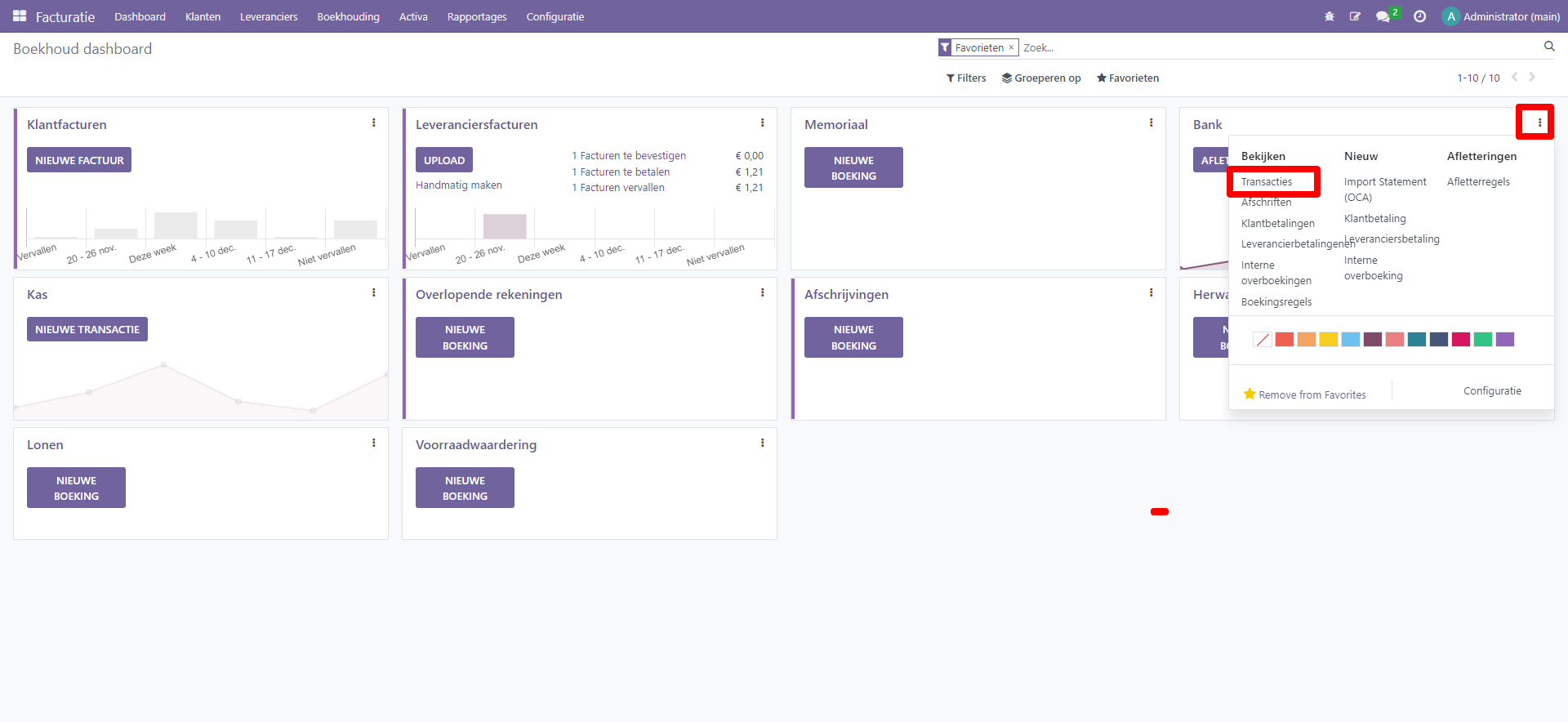Open the apps grid menu icon
Image resolution: width=1568 pixels, height=722 pixels.
pyautogui.click(x=20, y=16)
